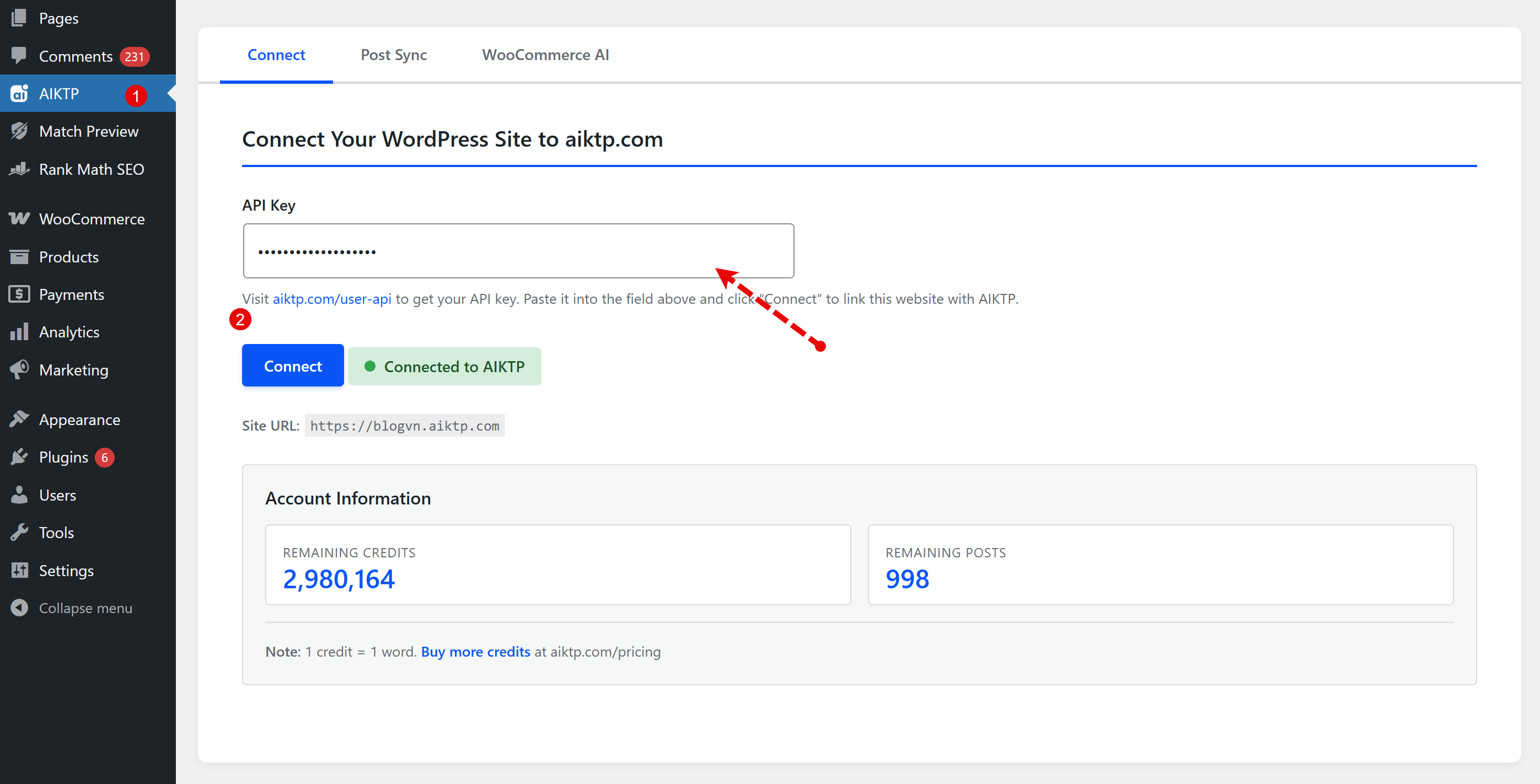Go to Settings in sidebar
This screenshot has width=1540, height=784.
[x=66, y=570]
